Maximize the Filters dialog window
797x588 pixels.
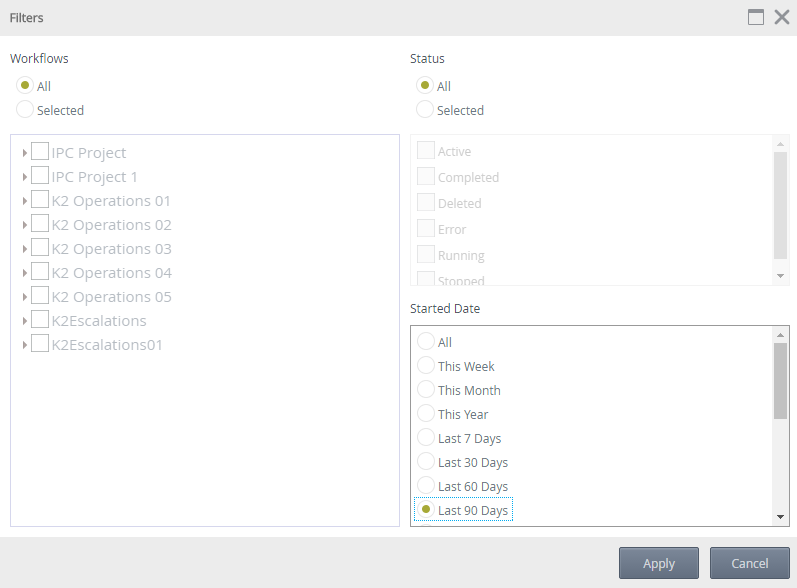pos(756,17)
